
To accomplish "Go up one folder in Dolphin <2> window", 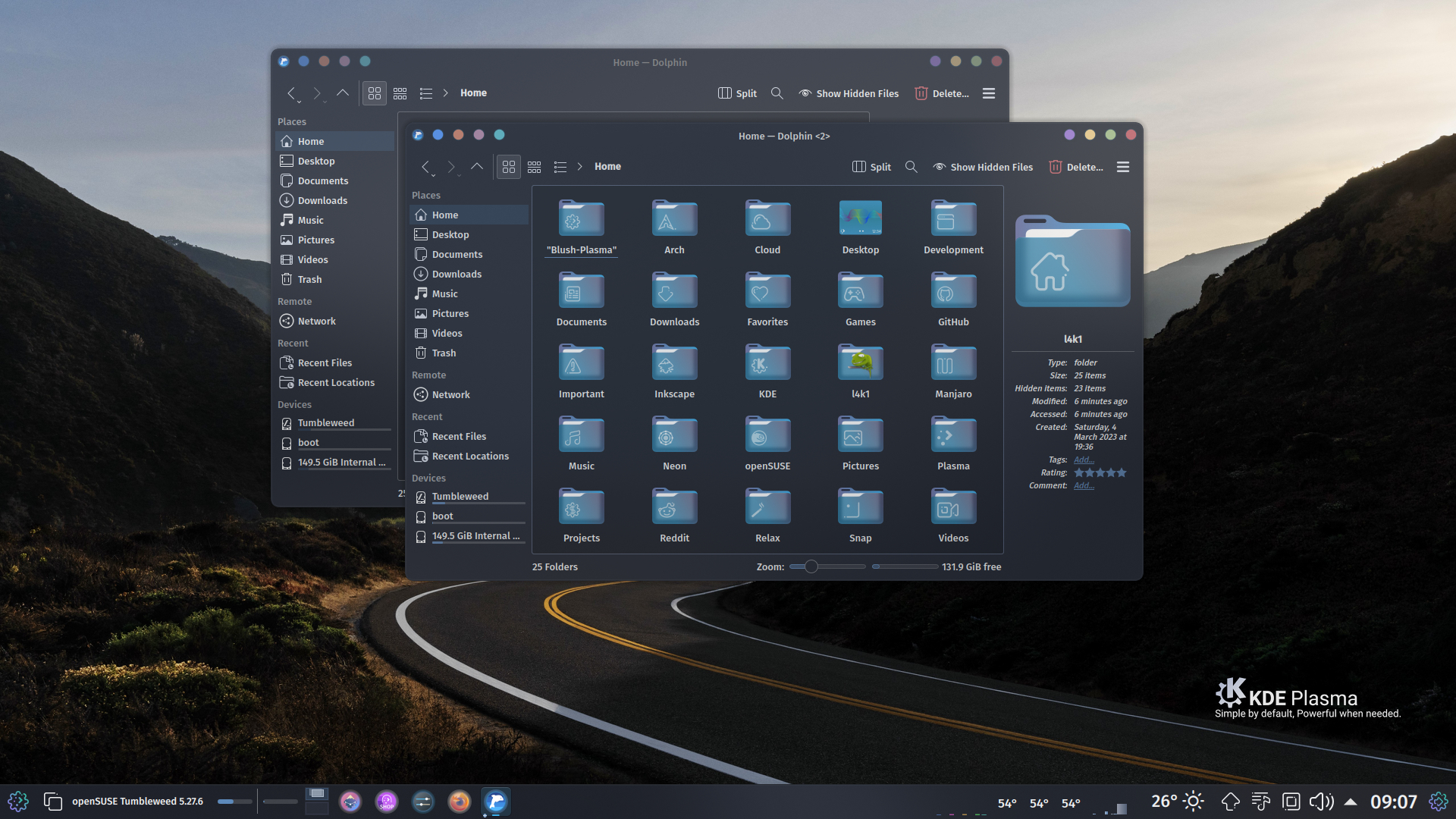I will click(x=477, y=167).
